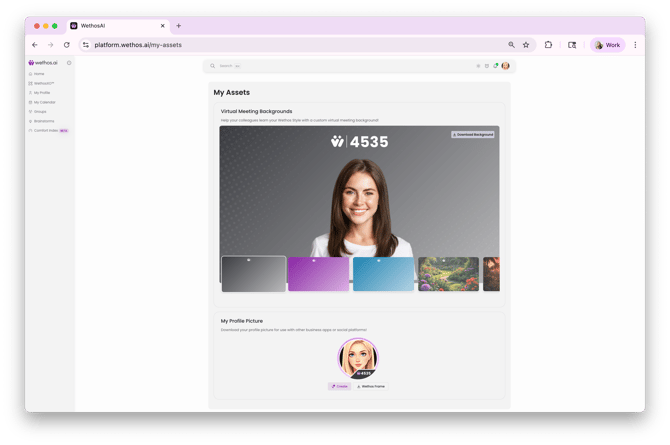The image size is (670, 445).
Task: Open WethosXO from the sidebar
Action: point(43,83)
